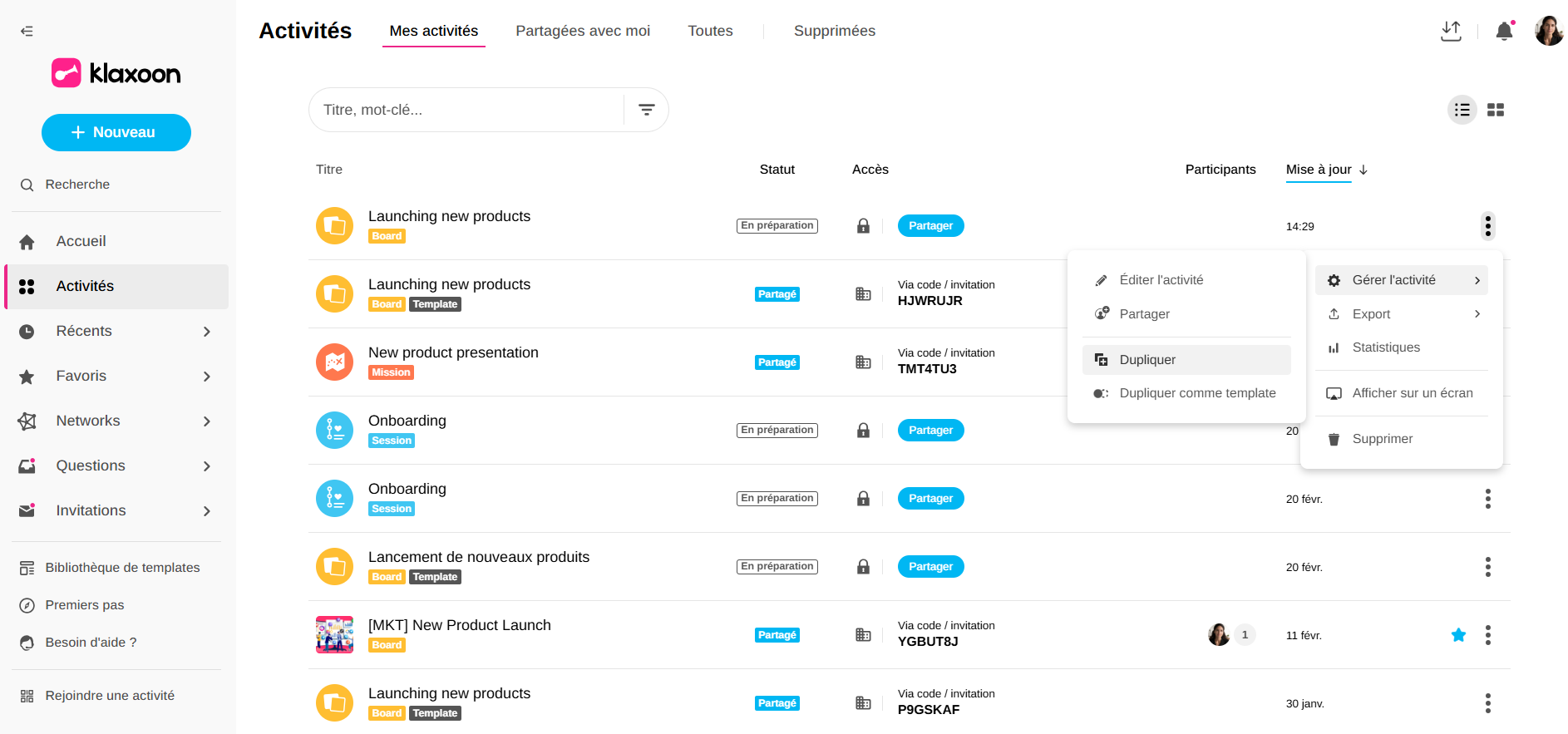
Task: Switch to grid view
Action: click(x=1496, y=110)
